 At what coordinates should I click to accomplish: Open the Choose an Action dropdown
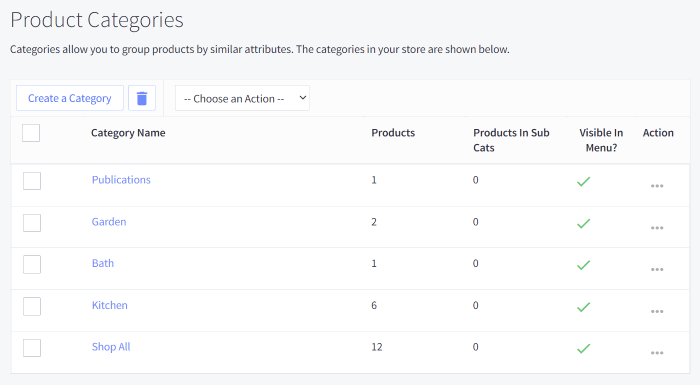(x=242, y=98)
